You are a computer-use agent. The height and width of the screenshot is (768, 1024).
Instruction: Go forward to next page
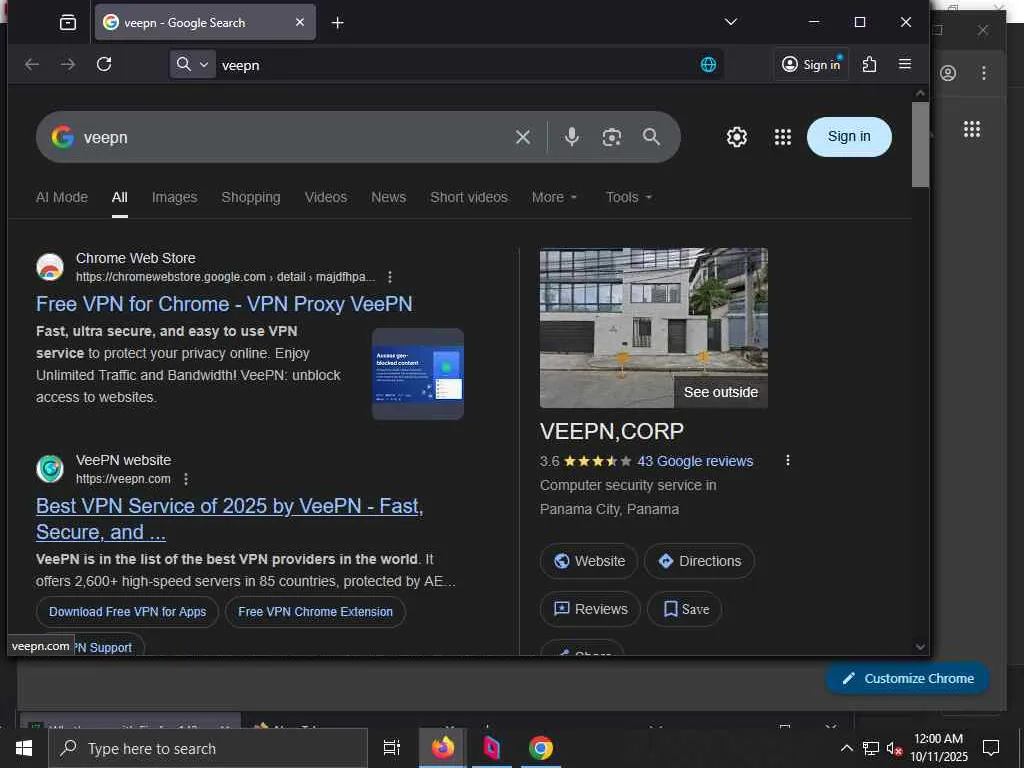point(68,64)
